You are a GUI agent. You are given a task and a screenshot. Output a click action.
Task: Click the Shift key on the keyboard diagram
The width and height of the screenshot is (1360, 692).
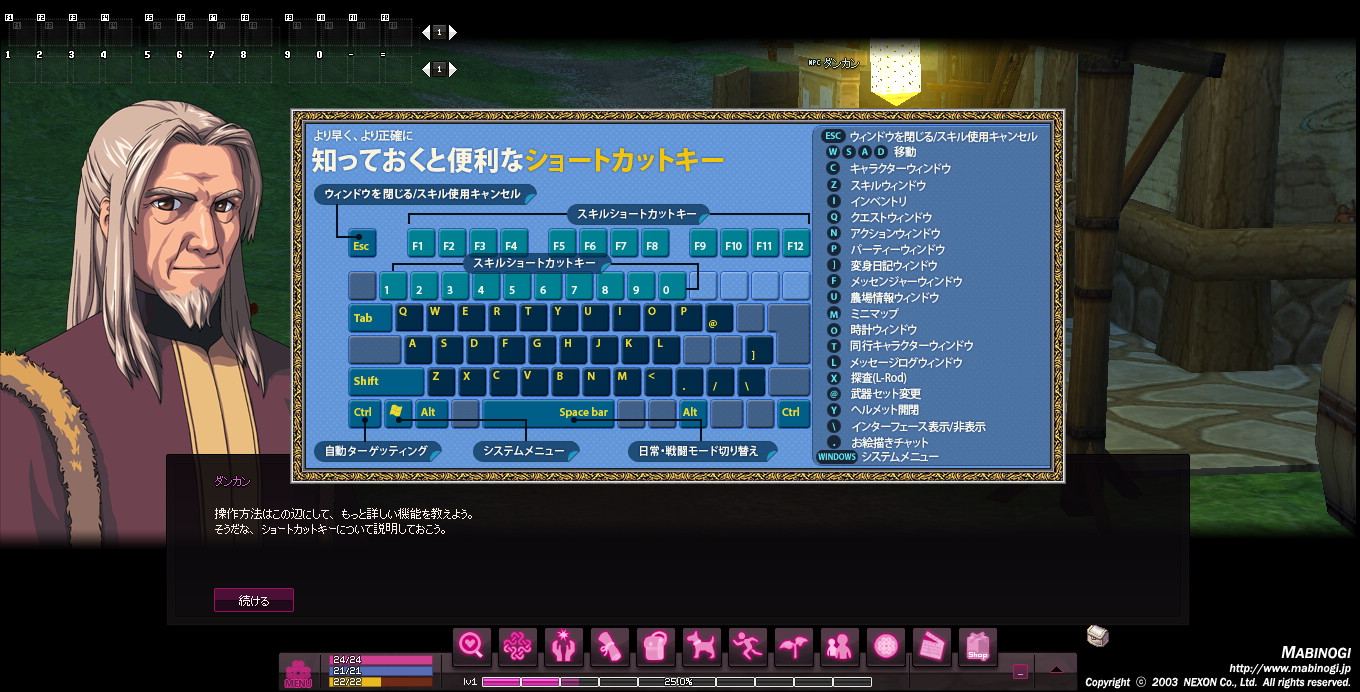pyautogui.click(x=386, y=381)
